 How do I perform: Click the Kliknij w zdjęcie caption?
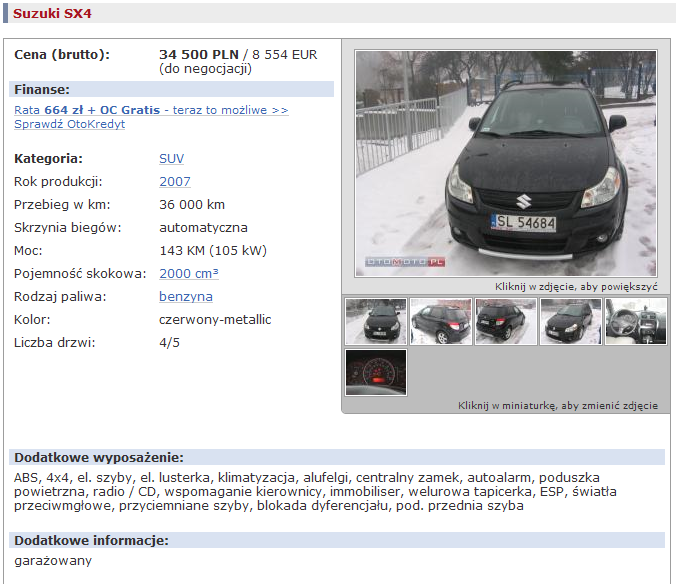(x=576, y=287)
